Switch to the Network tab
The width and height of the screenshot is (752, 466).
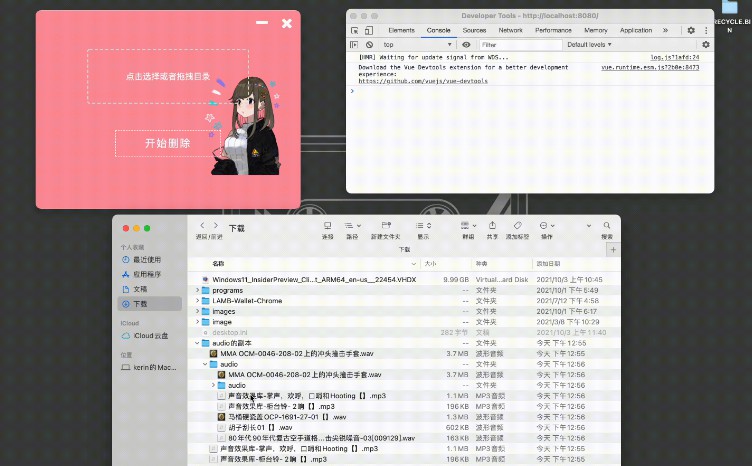click(x=510, y=31)
